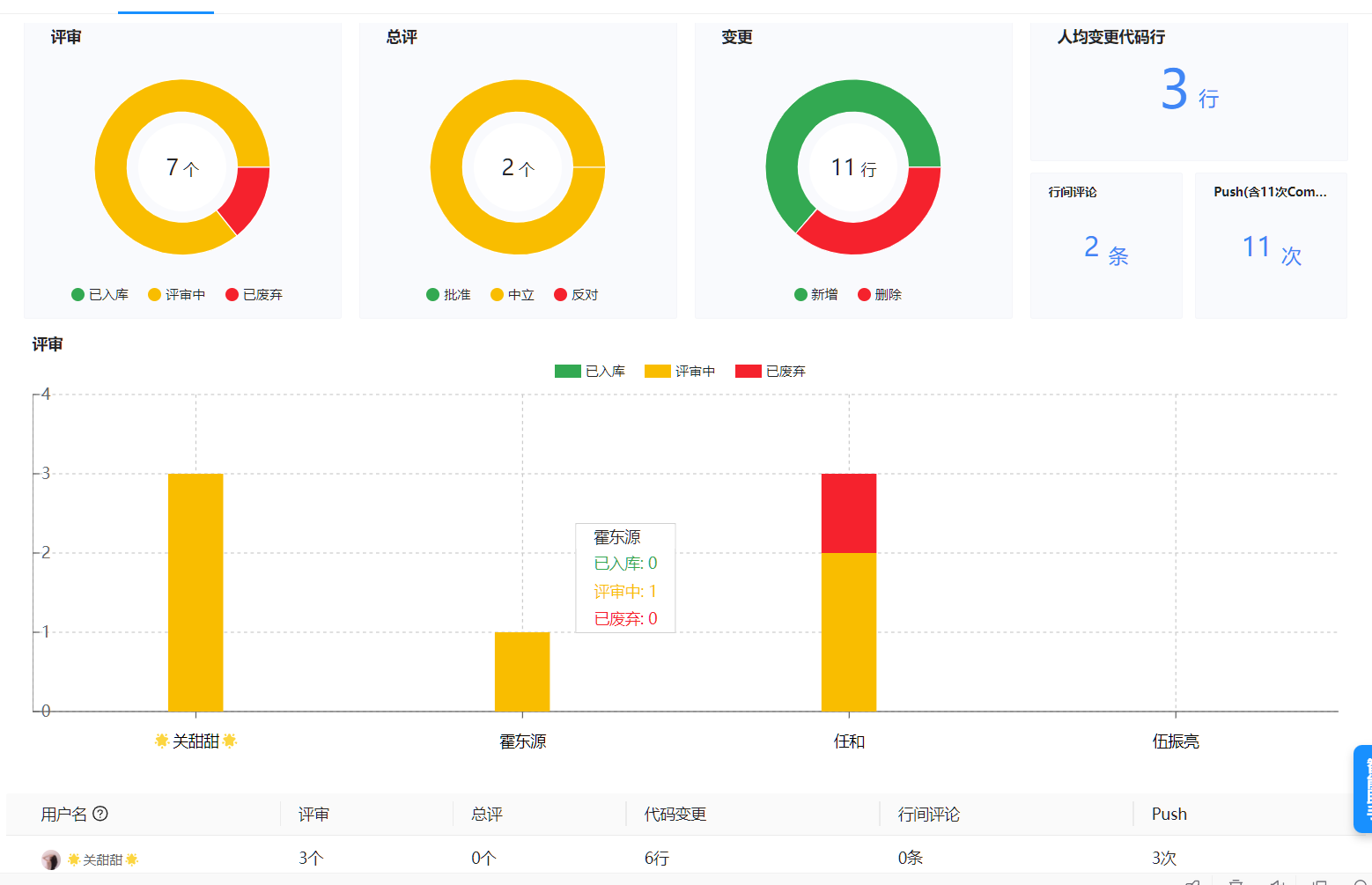Toggle 评审中 legend in 评审 donut chart
1372x885 pixels.
(176, 295)
